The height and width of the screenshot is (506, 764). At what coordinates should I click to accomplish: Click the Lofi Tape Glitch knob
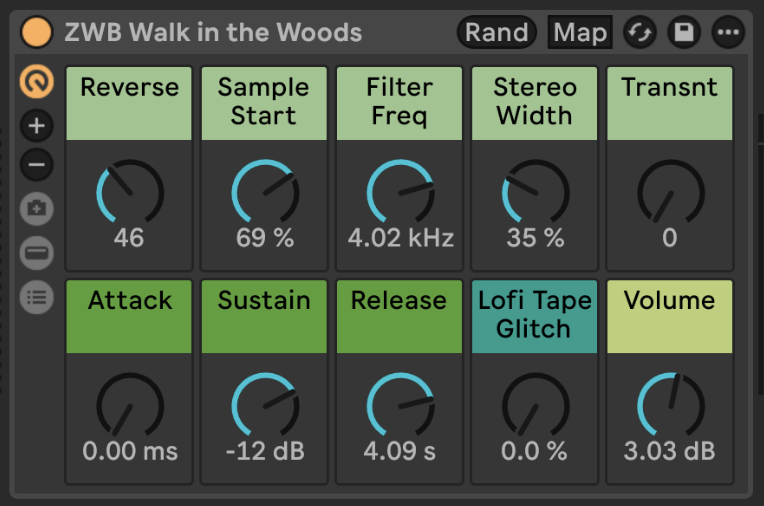[x=535, y=405]
